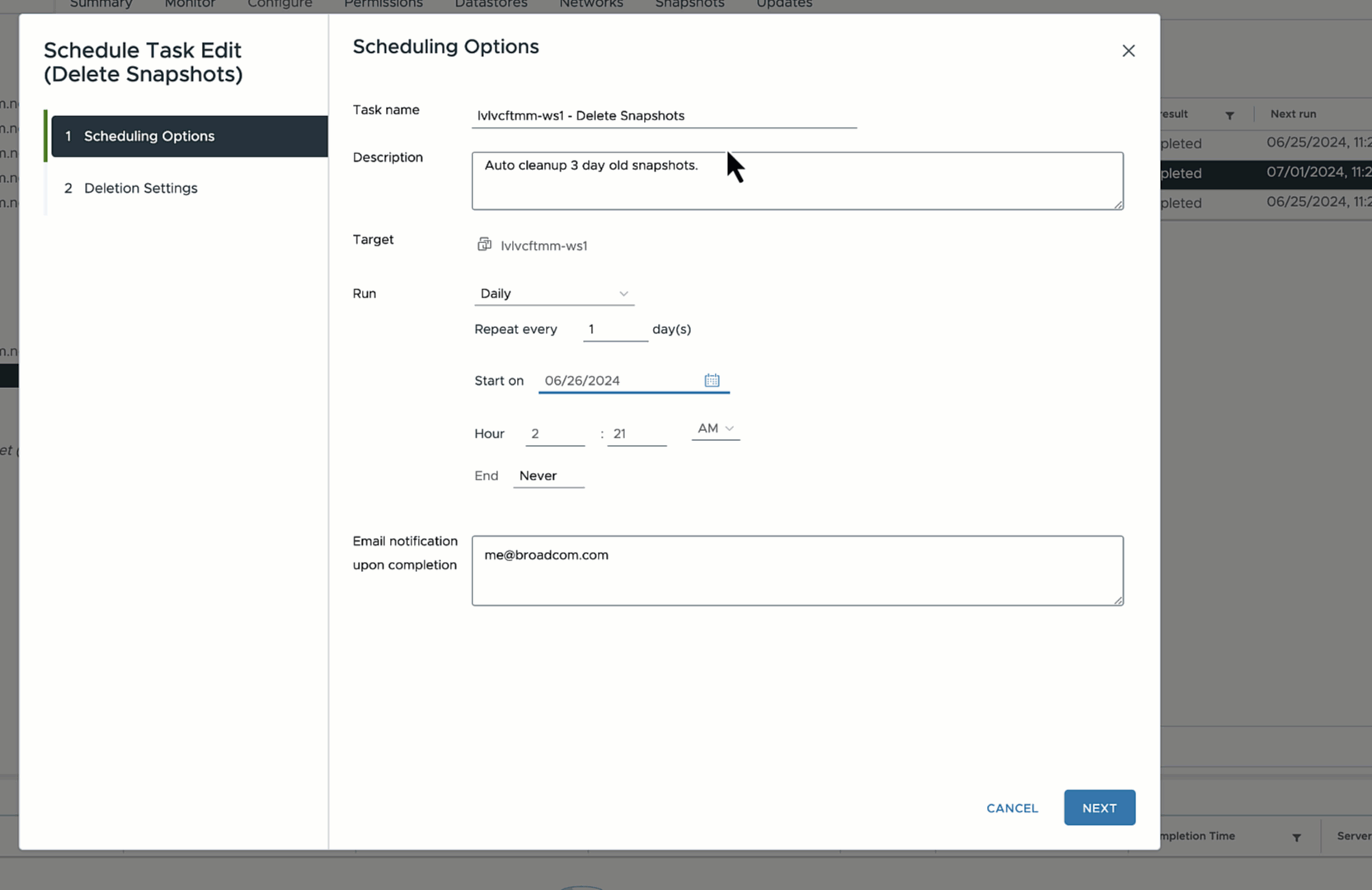Click the CANCEL button
Image resolution: width=1372 pixels, height=890 pixels.
tap(1012, 808)
